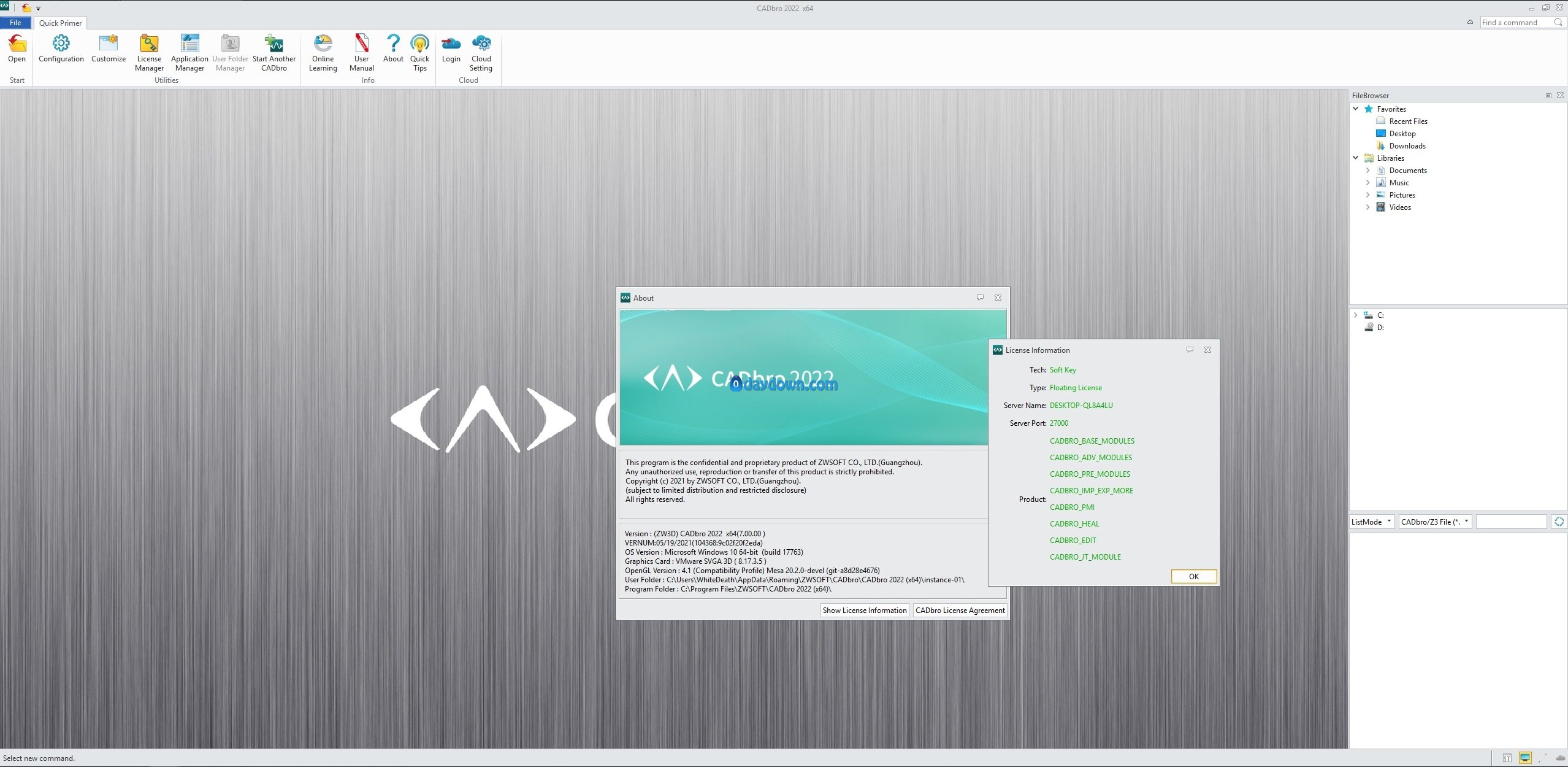Open the Configuration settings icon

pos(61,44)
